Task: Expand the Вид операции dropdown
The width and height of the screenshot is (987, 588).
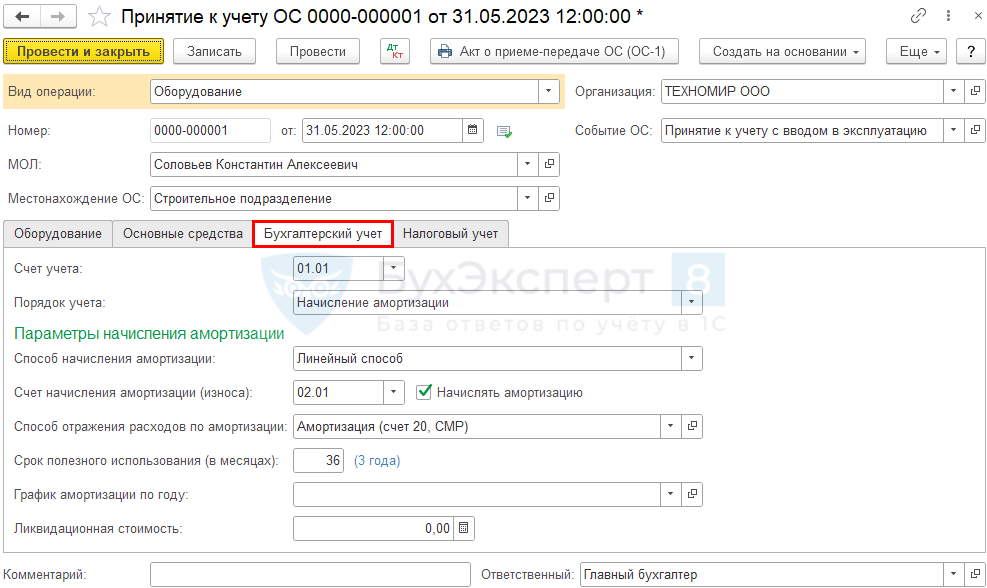Action: tap(548, 91)
